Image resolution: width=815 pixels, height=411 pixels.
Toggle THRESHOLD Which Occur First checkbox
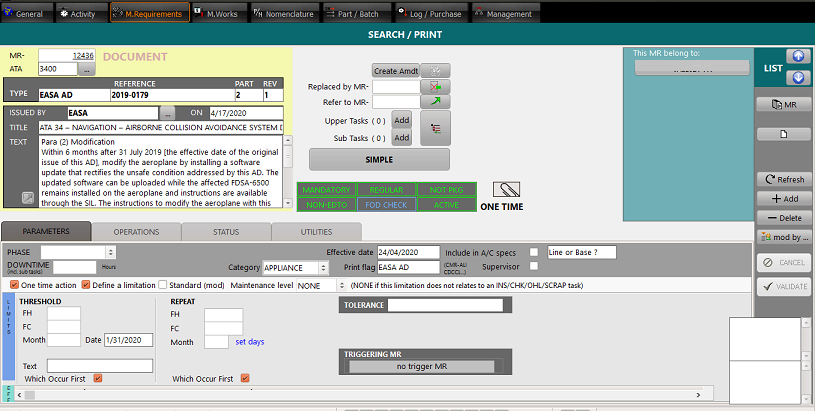[x=97, y=378]
